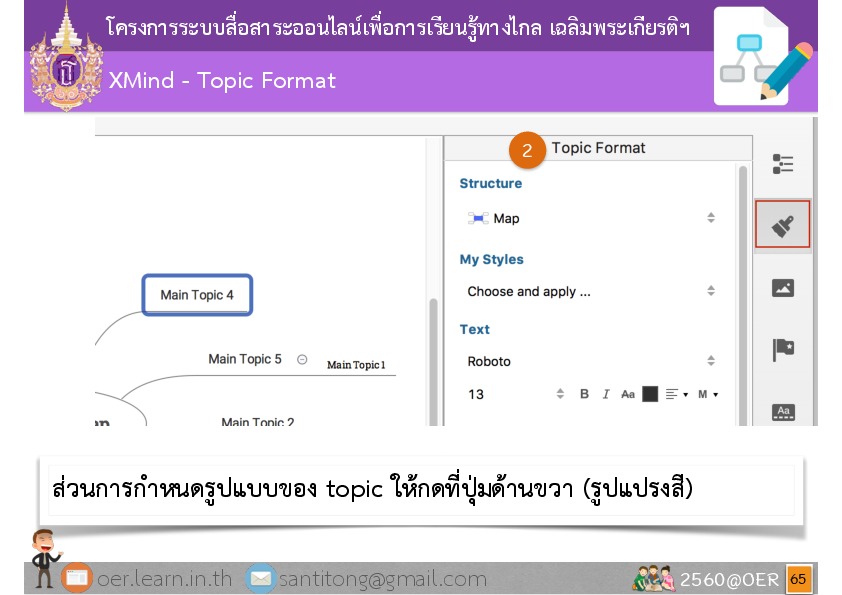This screenshot has width=842, height=595.
Task: Click the font size 13 stepper
Action: click(x=560, y=394)
